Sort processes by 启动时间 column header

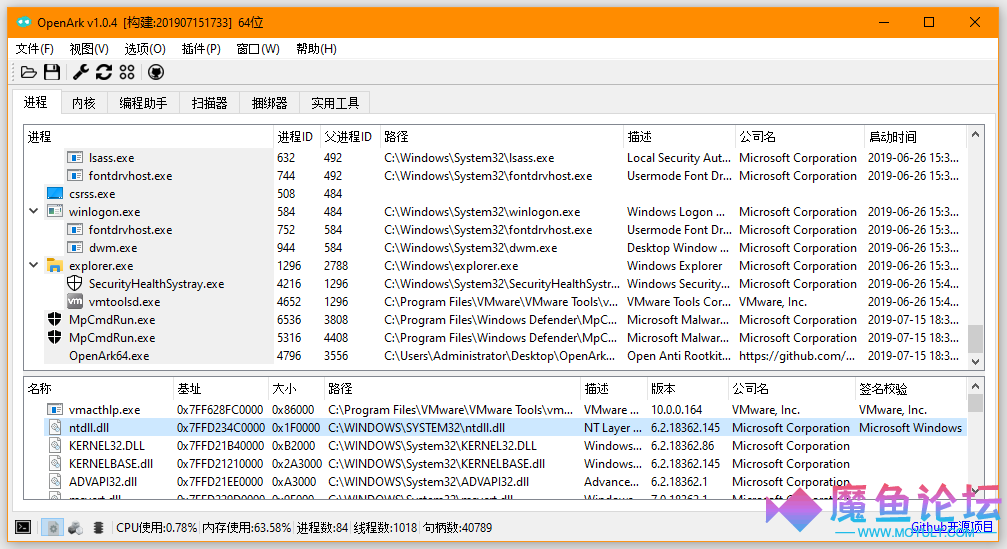tap(915, 137)
